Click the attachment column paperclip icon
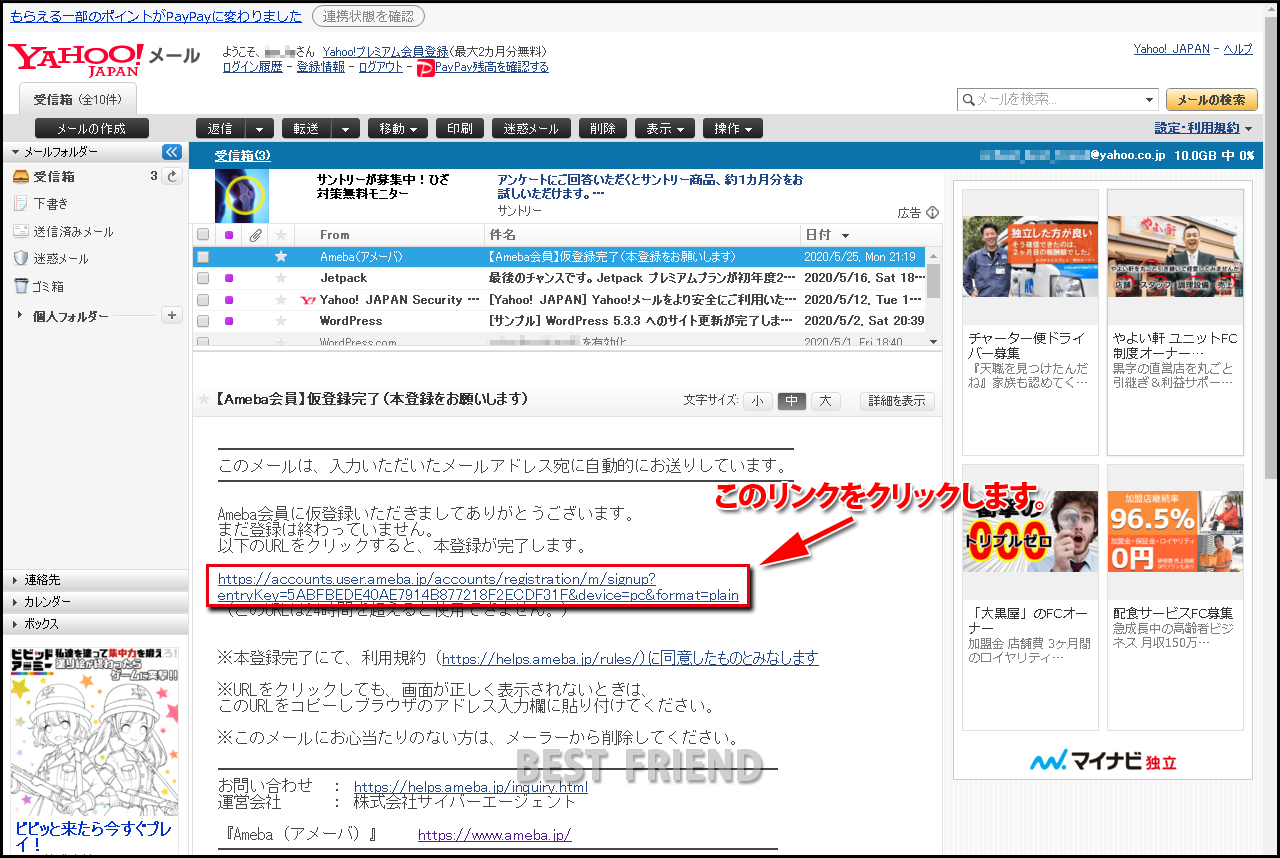The height and width of the screenshot is (858, 1280). click(255, 235)
